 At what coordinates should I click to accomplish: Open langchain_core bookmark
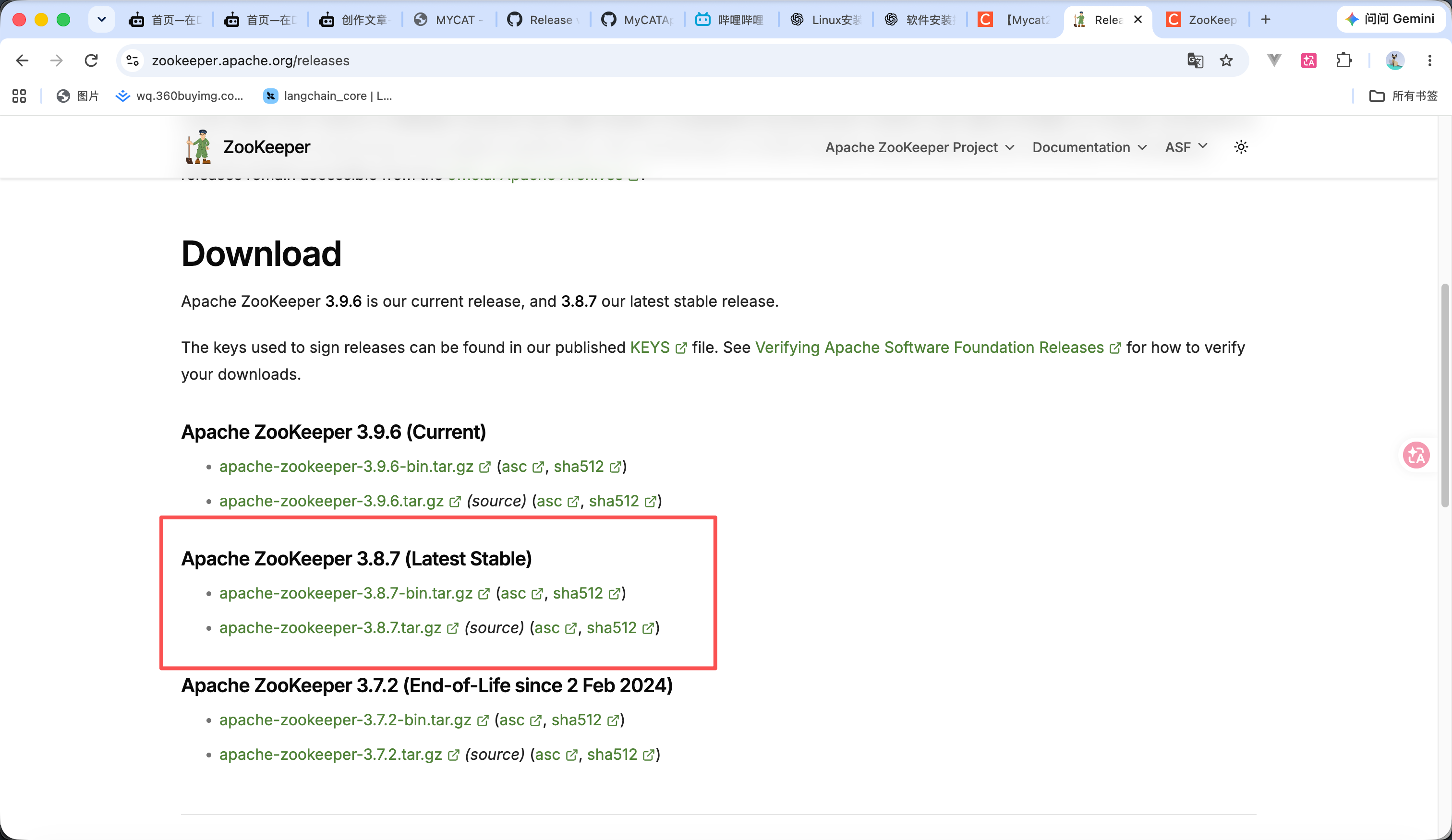pyautogui.click(x=328, y=96)
